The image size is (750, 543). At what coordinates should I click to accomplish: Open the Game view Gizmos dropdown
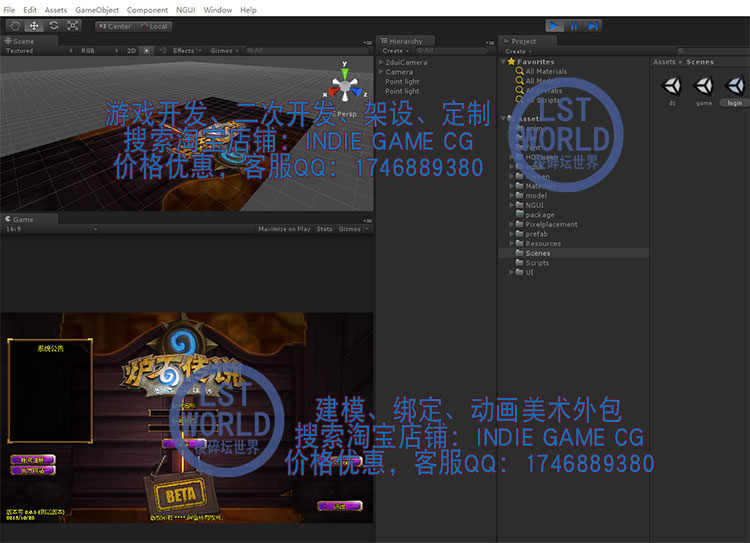click(353, 229)
